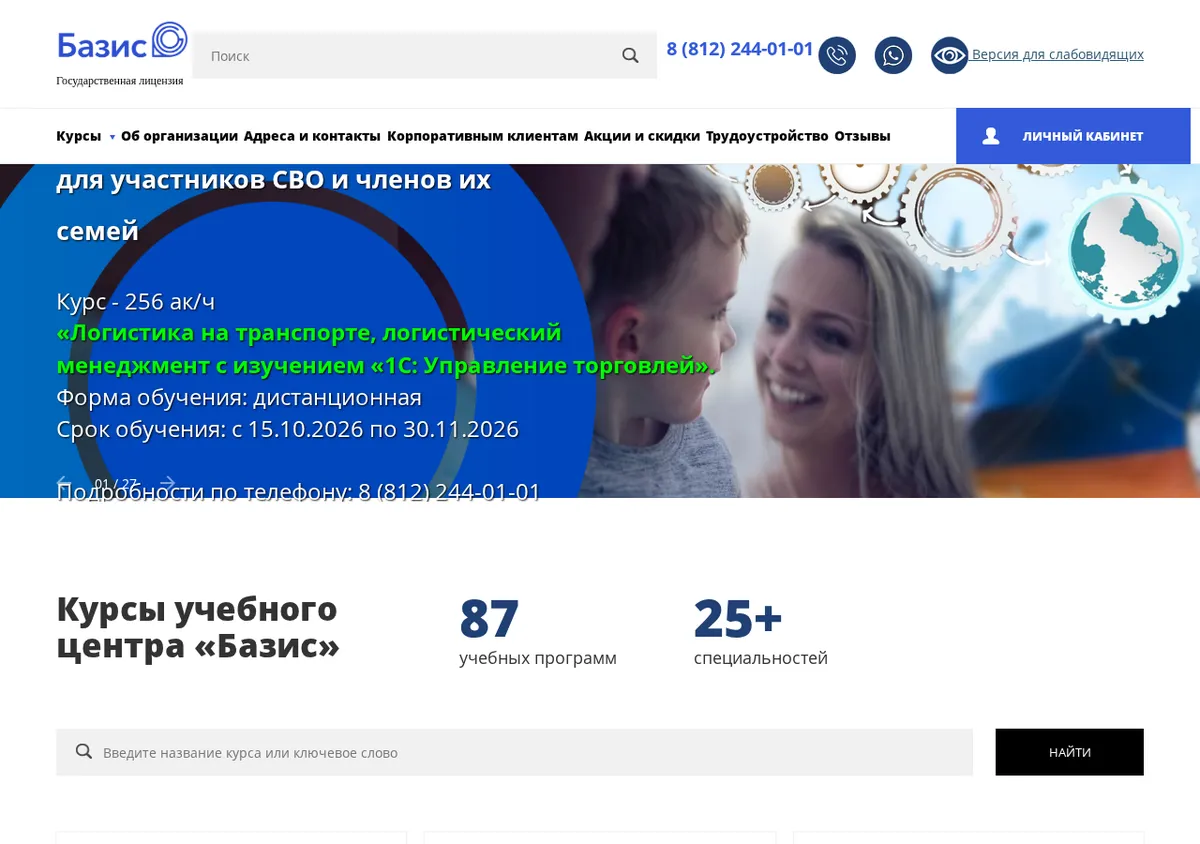Open the Курсы menu item
The width and height of the screenshot is (1200, 844).
point(79,136)
